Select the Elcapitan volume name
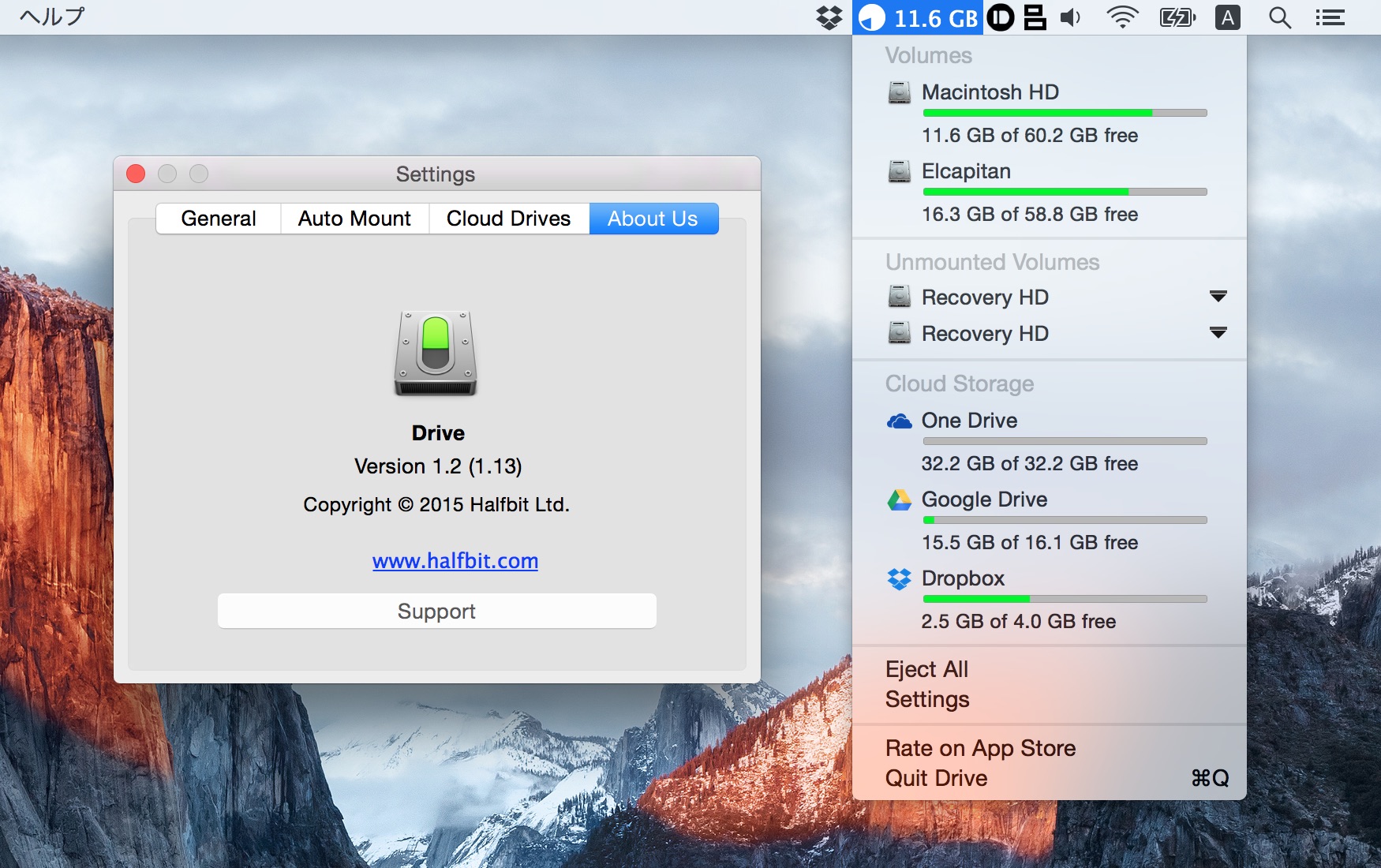Screen dimensions: 1381x868 point(966,171)
